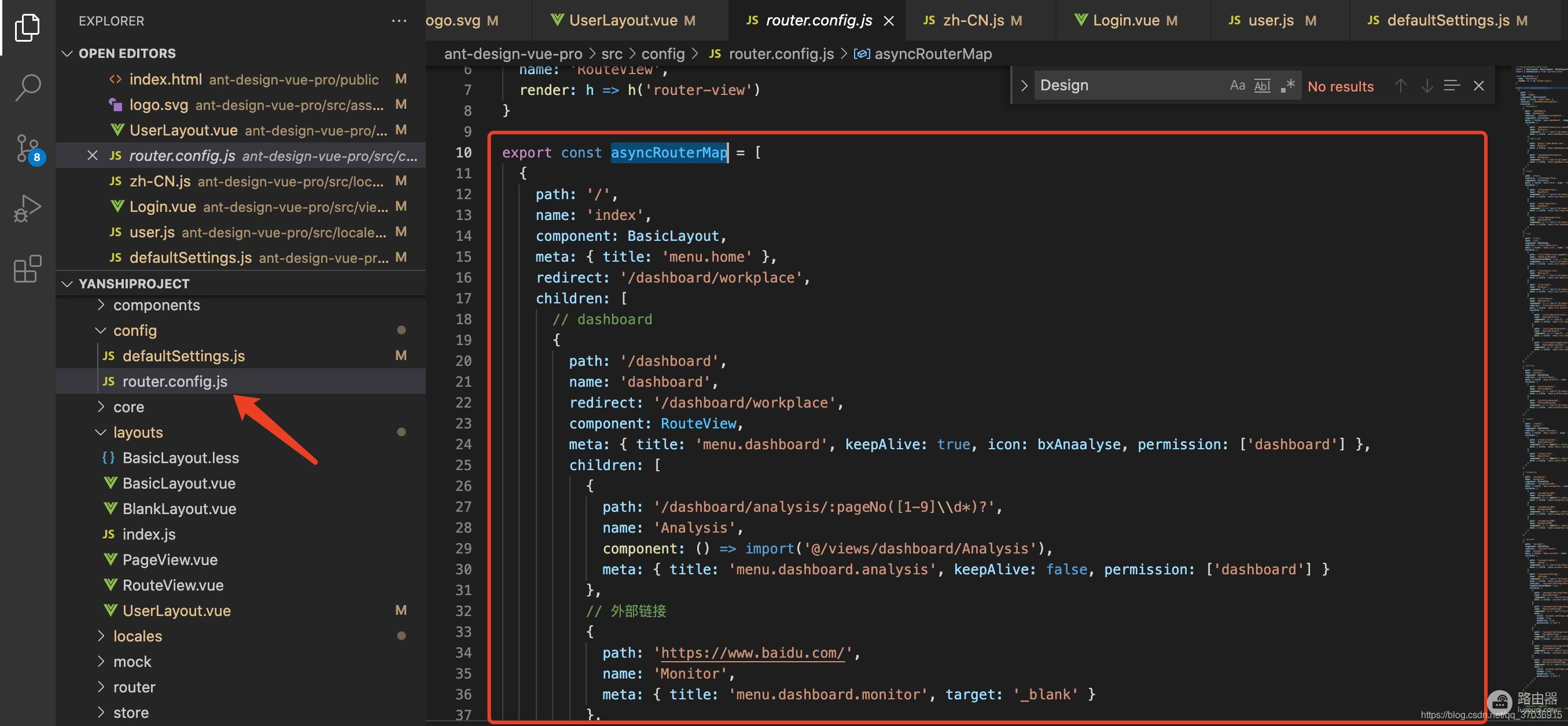
Task: Go to previous match in find widget
Action: (x=1400, y=86)
